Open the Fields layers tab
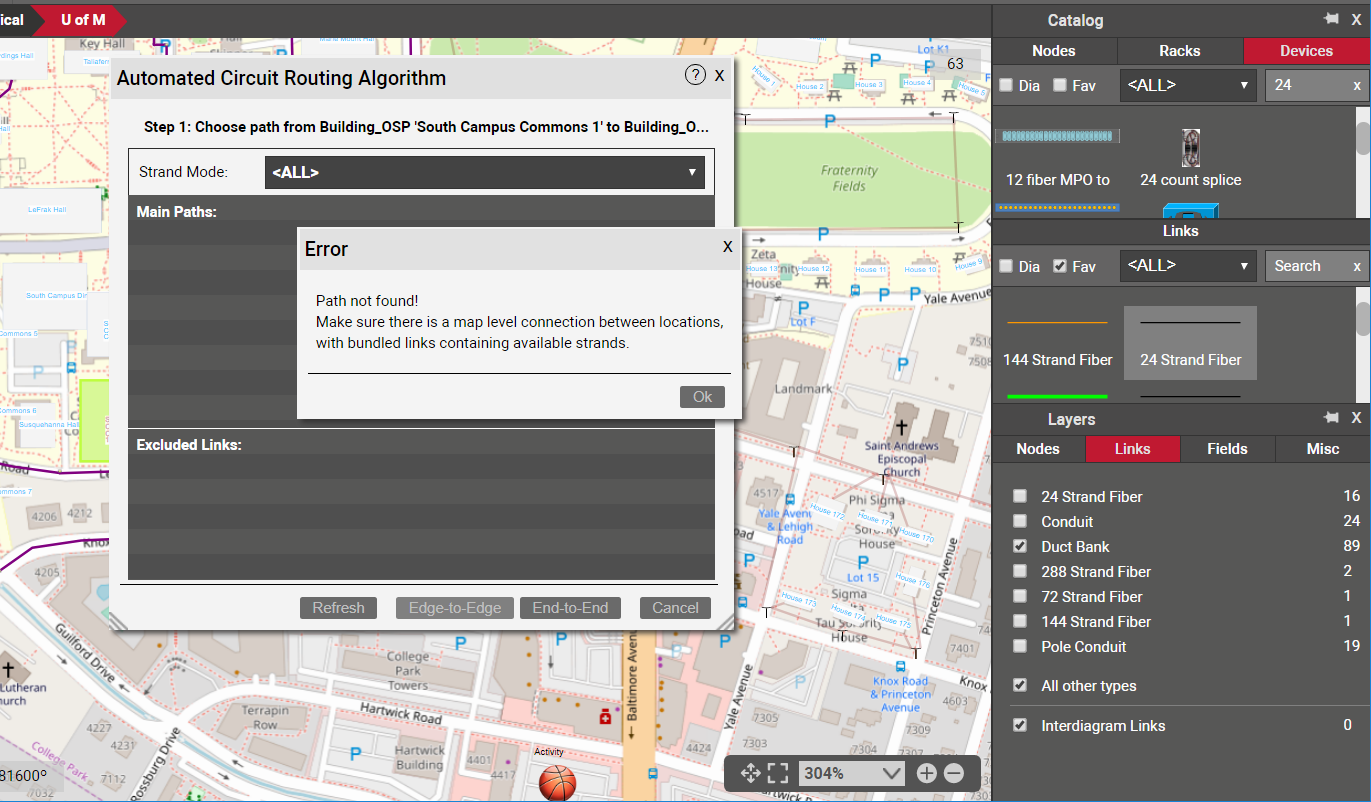Screen dimensions: 1371x802 point(1227,449)
